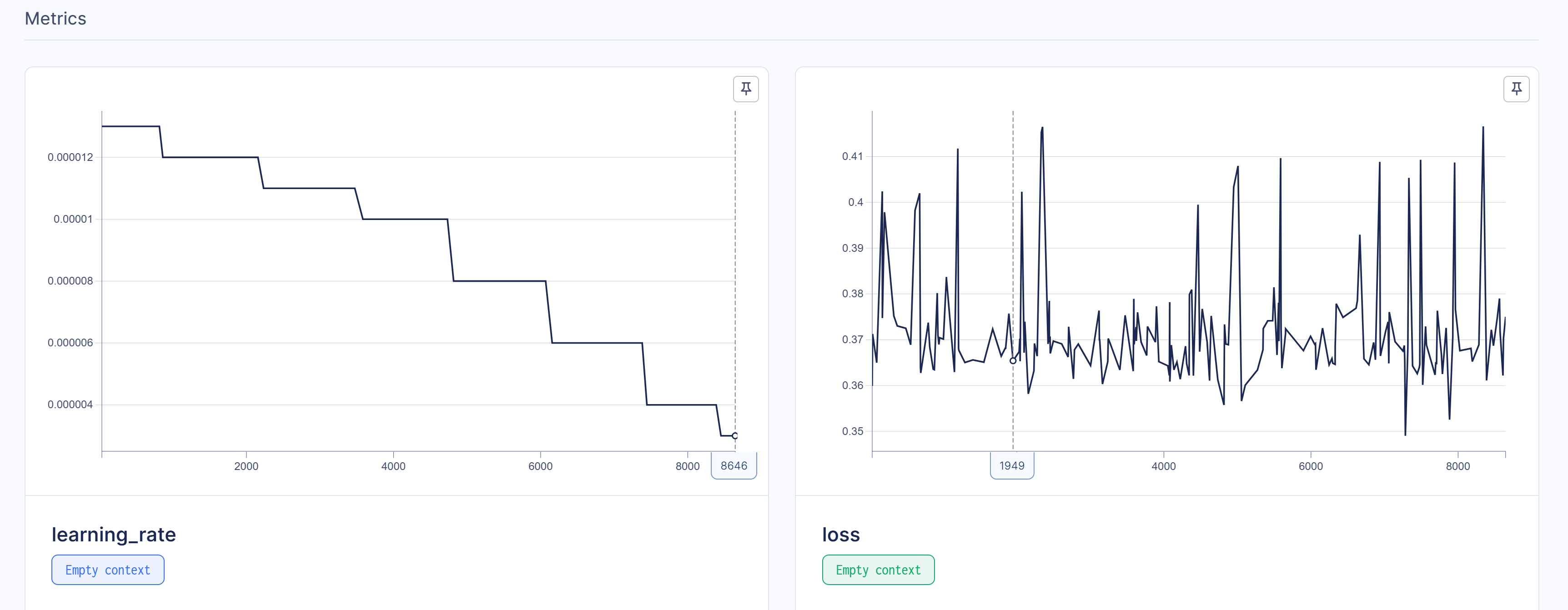Click the 1949 step label on loss axis
The width and height of the screenshot is (1568, 610).
[1012, 465]
